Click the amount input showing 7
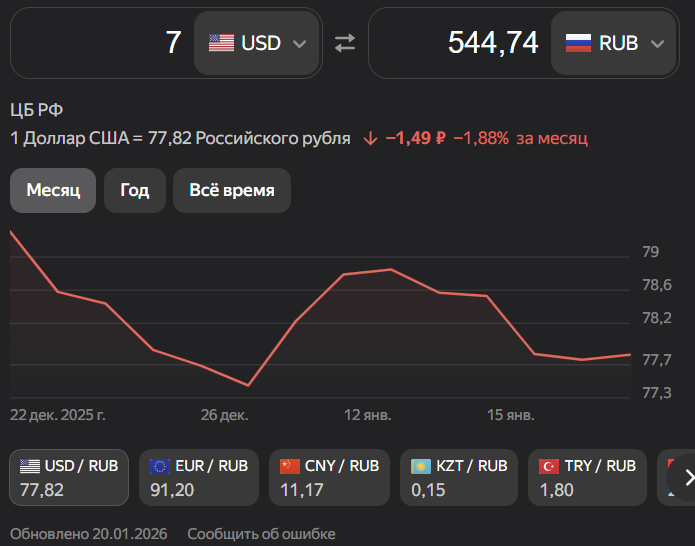The width and height of the screenshot is (695, 546). tap(100, 43)
